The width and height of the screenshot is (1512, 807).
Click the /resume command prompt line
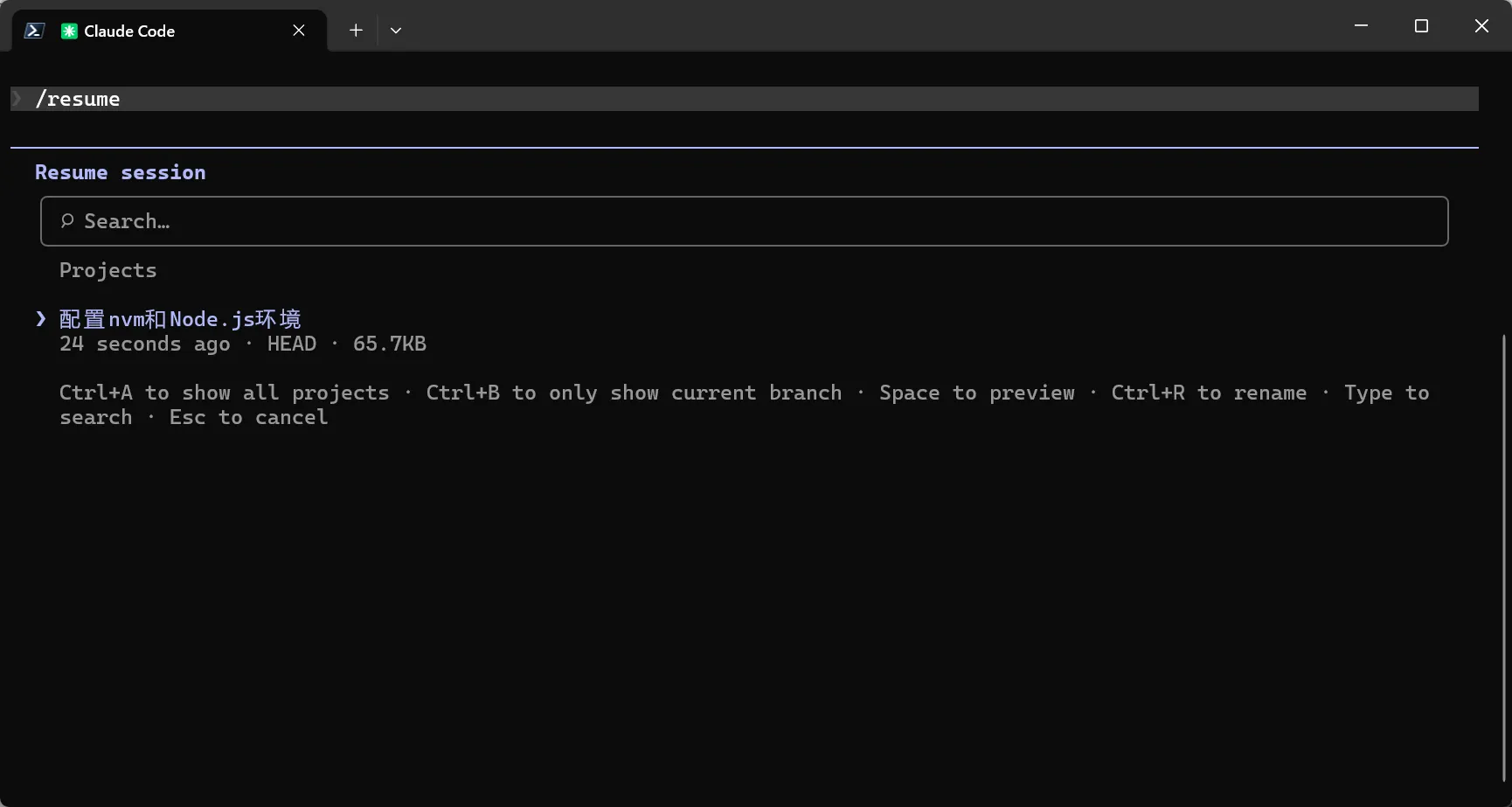pyautogui.click(x=745, y=99)
